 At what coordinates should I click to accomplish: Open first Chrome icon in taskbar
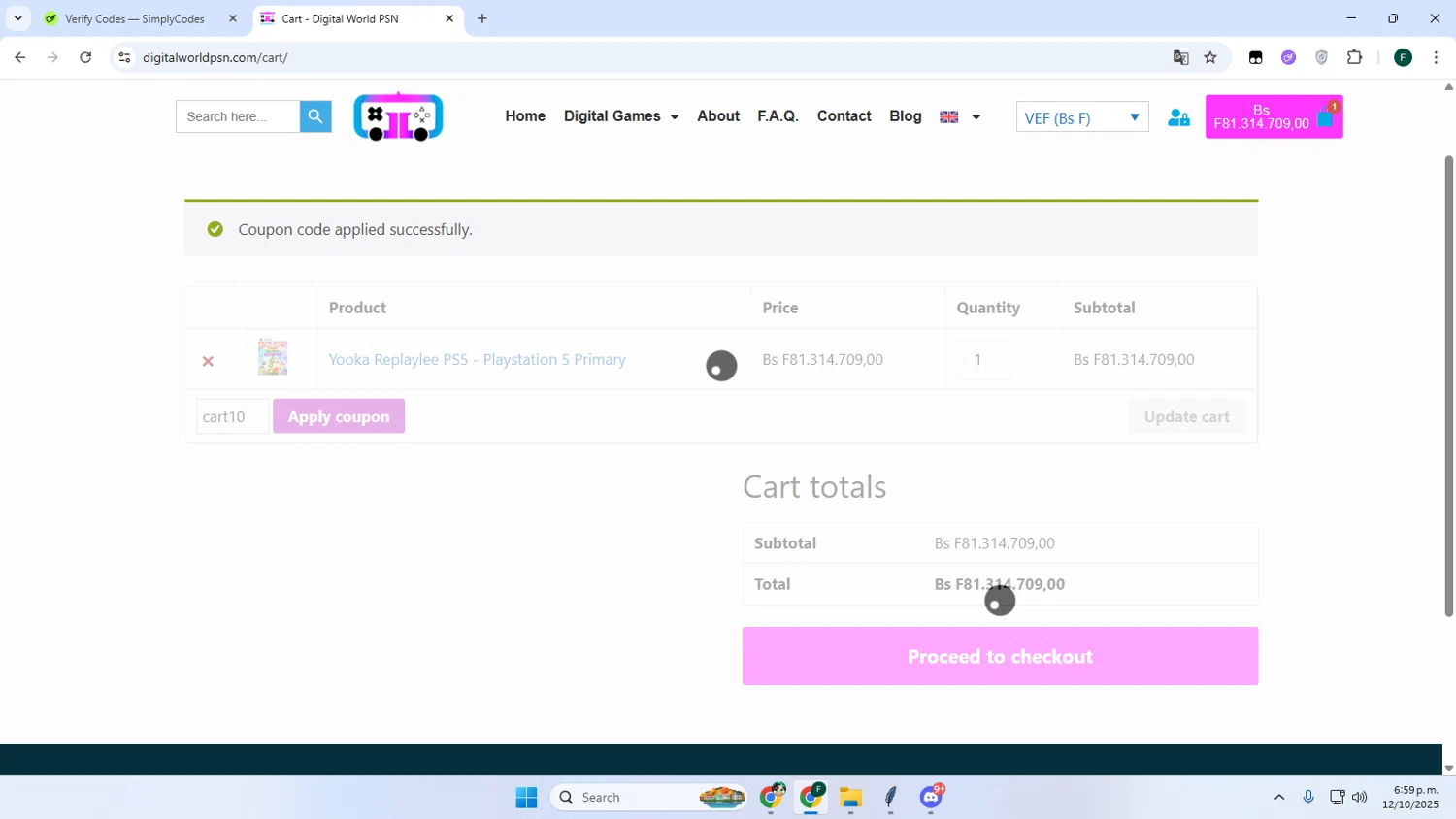click(772, 798)
